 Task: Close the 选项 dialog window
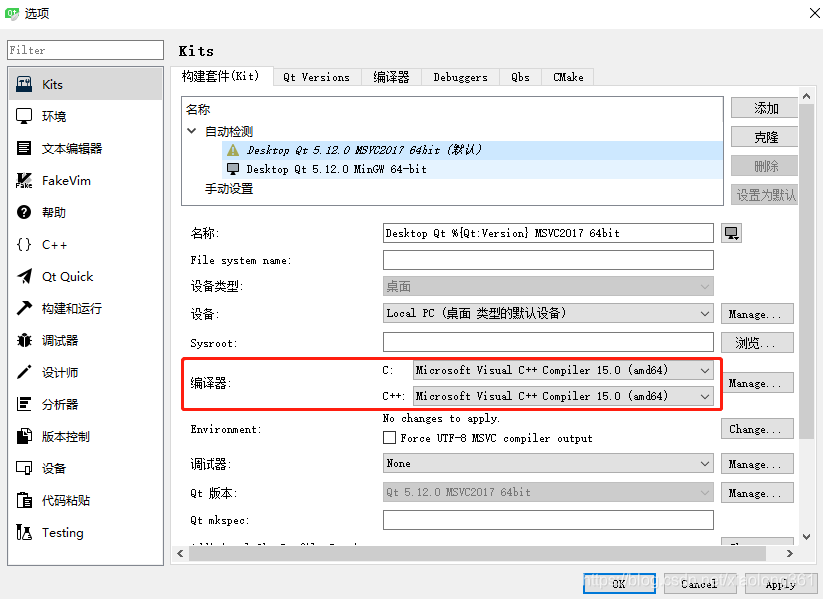814,13
